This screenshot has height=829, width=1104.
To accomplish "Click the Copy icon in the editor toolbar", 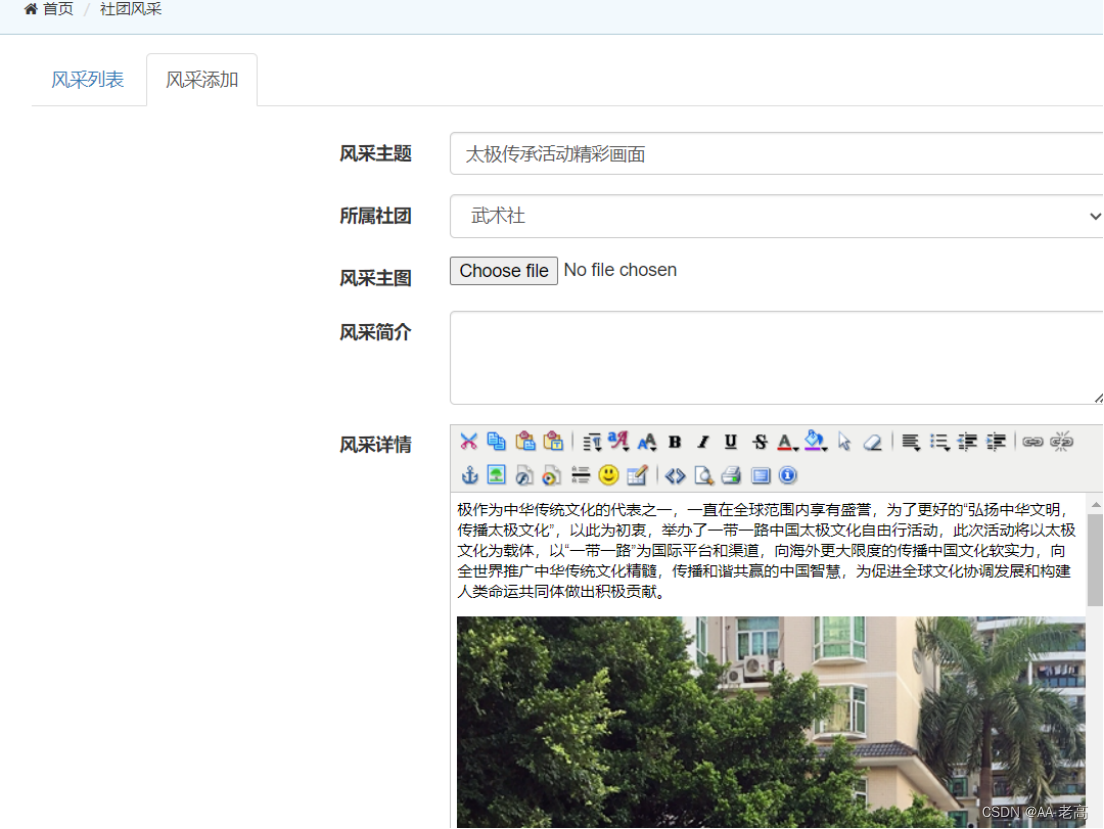I will 496,442.
